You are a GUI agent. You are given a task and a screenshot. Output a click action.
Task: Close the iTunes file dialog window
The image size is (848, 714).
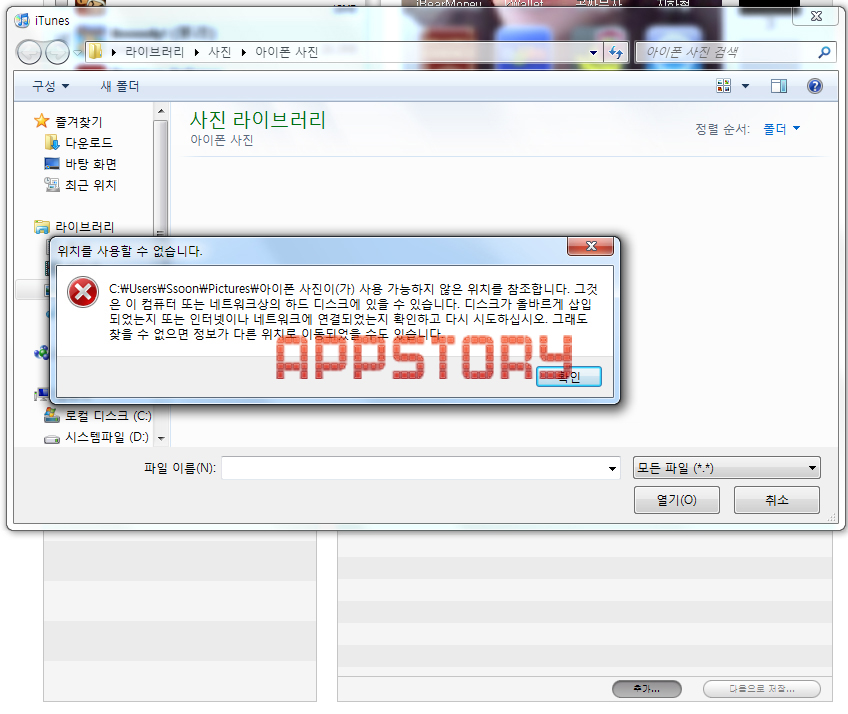point(816,16)
